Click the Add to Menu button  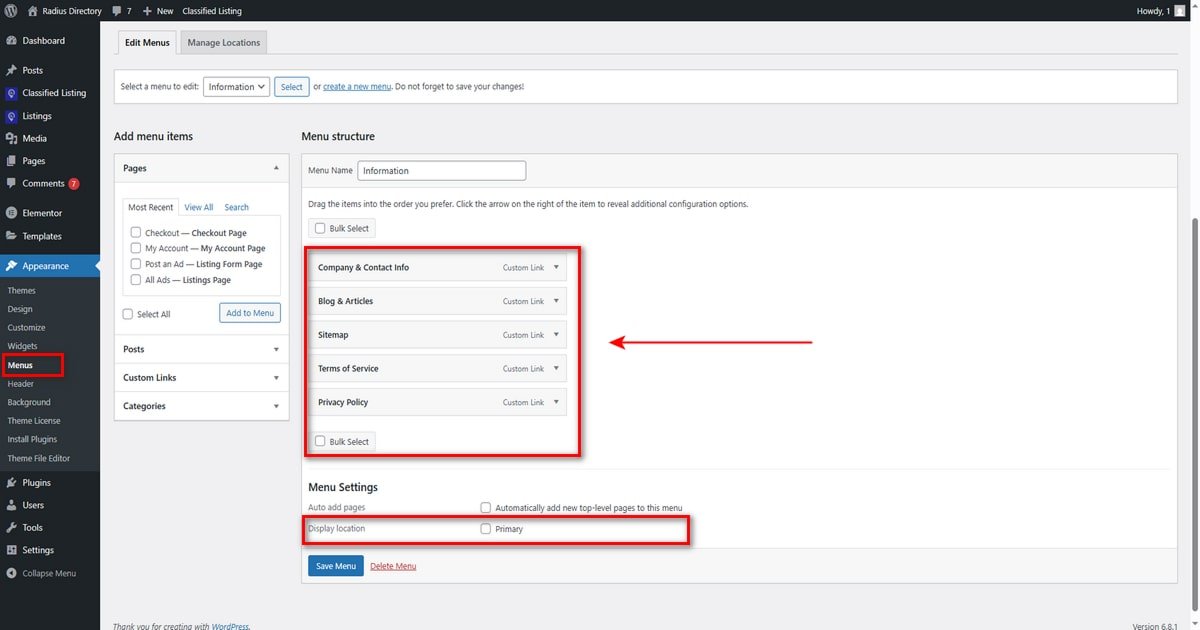click(250, 313)
